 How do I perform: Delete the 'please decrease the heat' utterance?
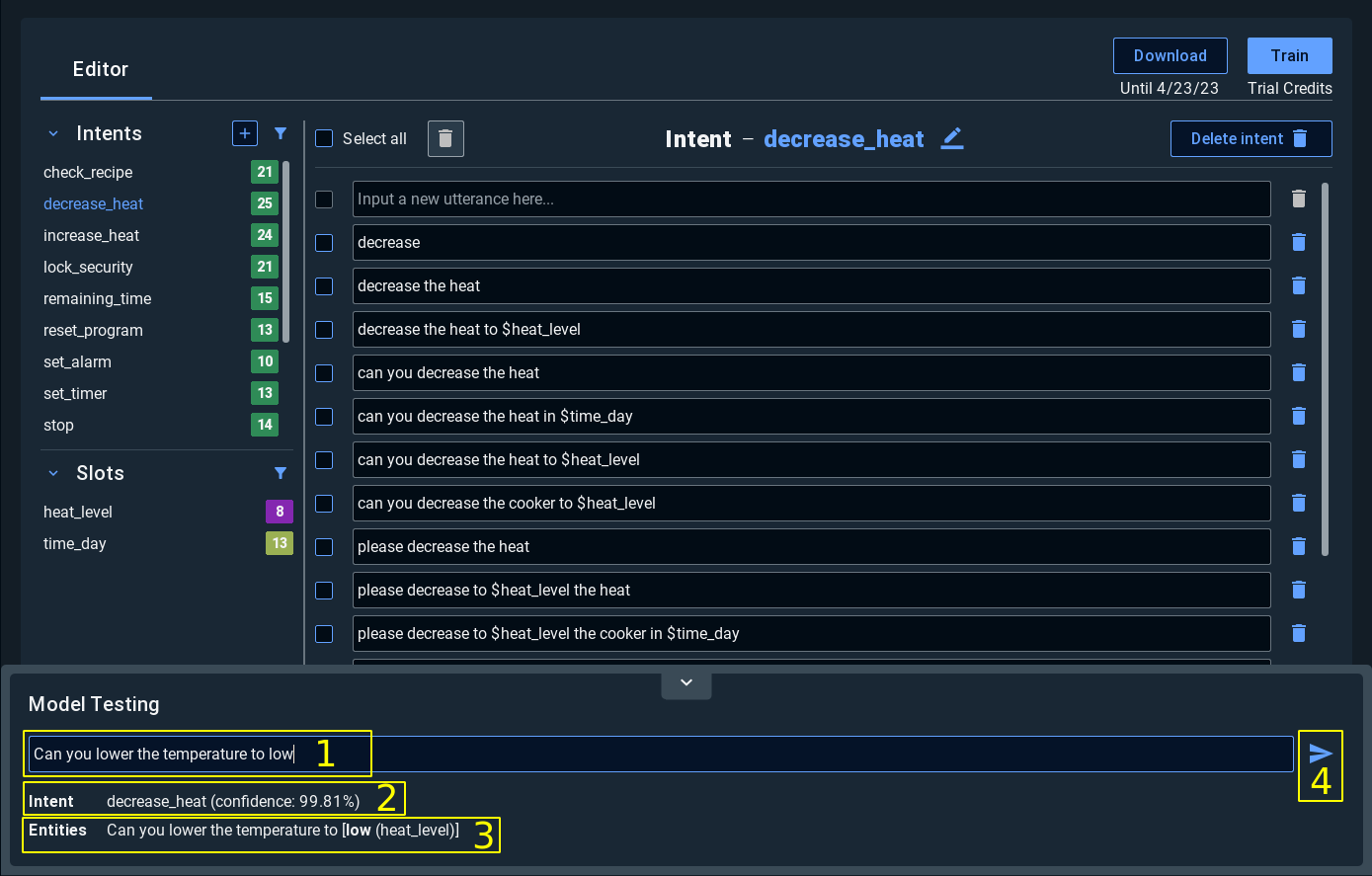pyautogui.click(x=1299, y=546)
